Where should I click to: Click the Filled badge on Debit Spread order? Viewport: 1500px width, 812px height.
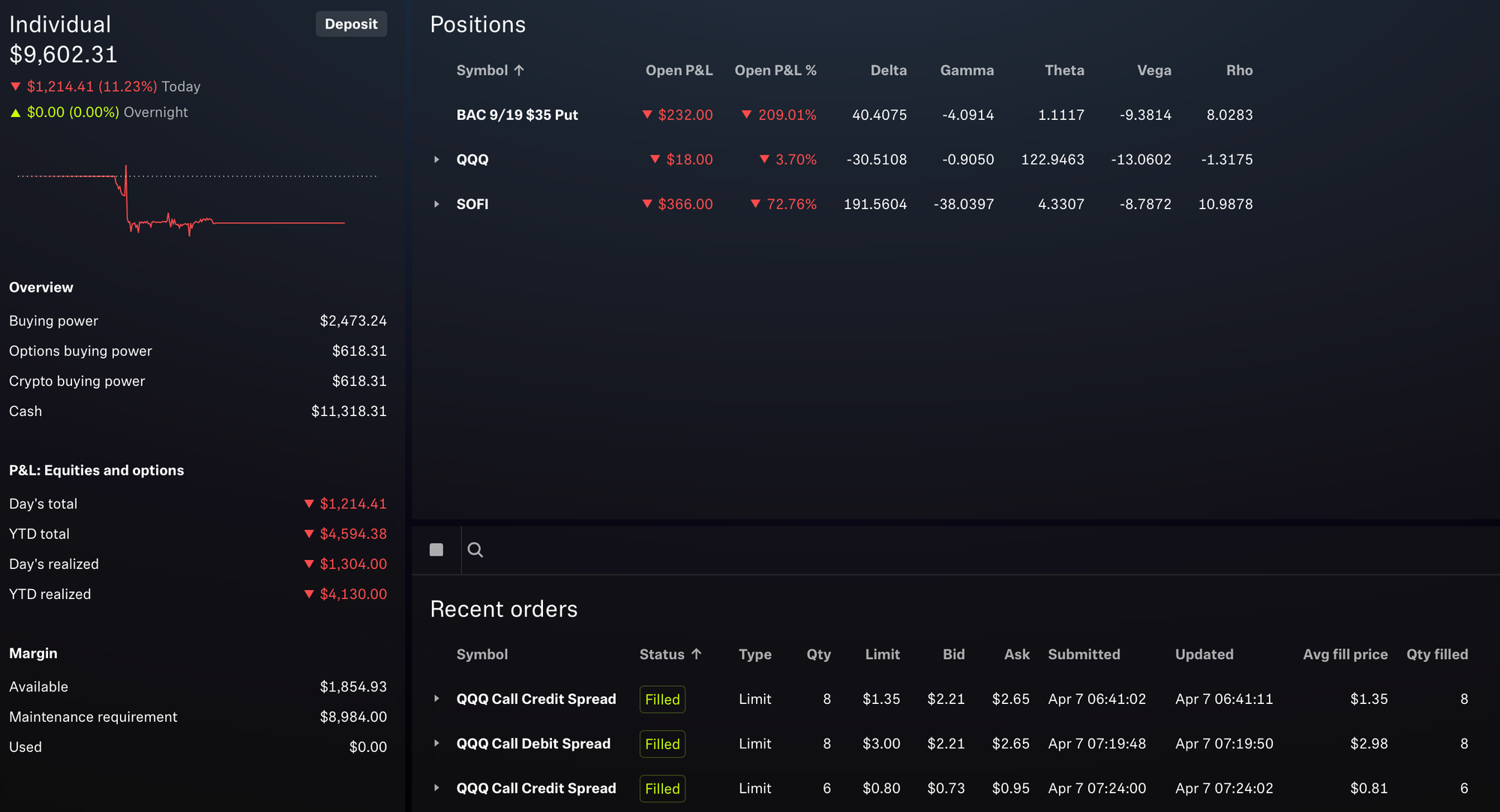[x=662, y=744]
